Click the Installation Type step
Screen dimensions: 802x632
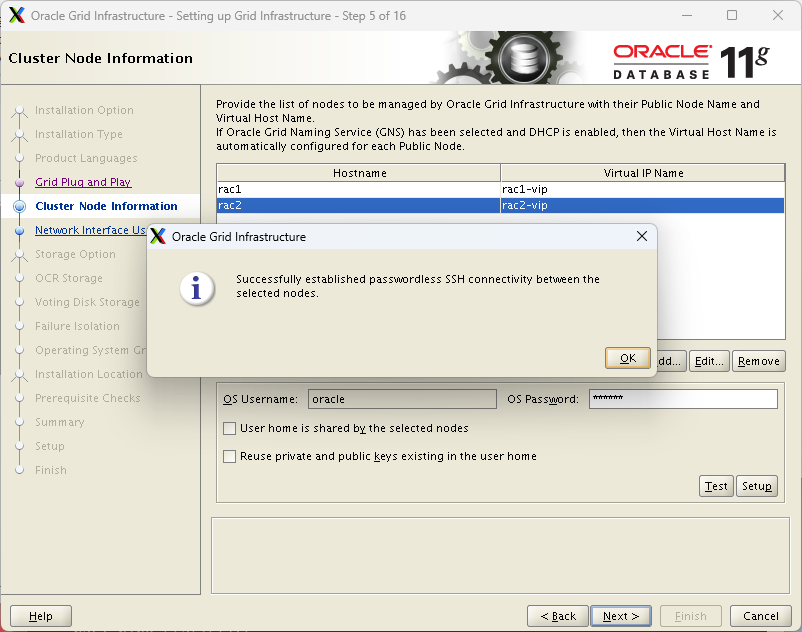(x=79, y=134)
